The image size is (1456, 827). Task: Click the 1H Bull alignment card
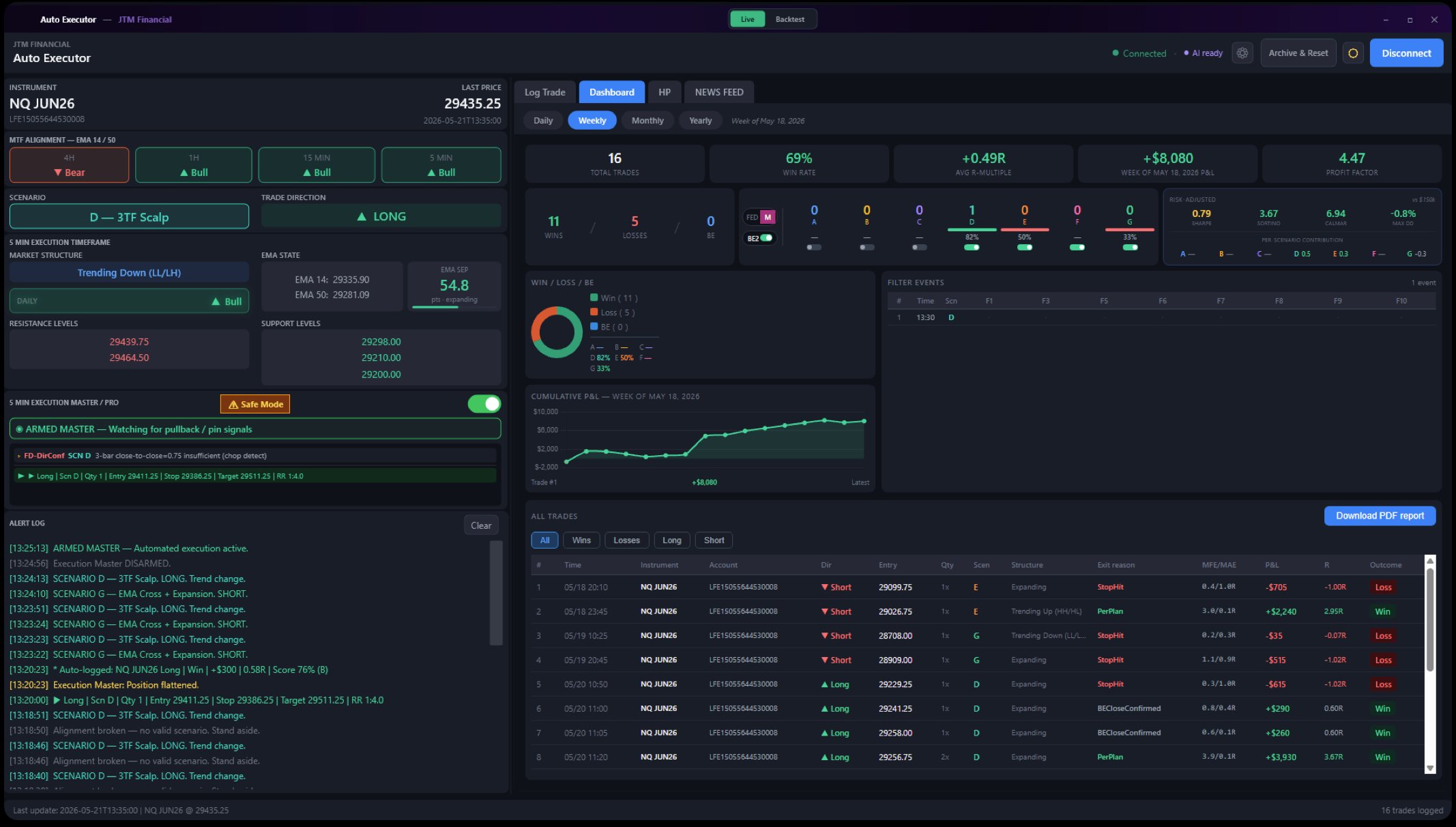pos(194,165)
